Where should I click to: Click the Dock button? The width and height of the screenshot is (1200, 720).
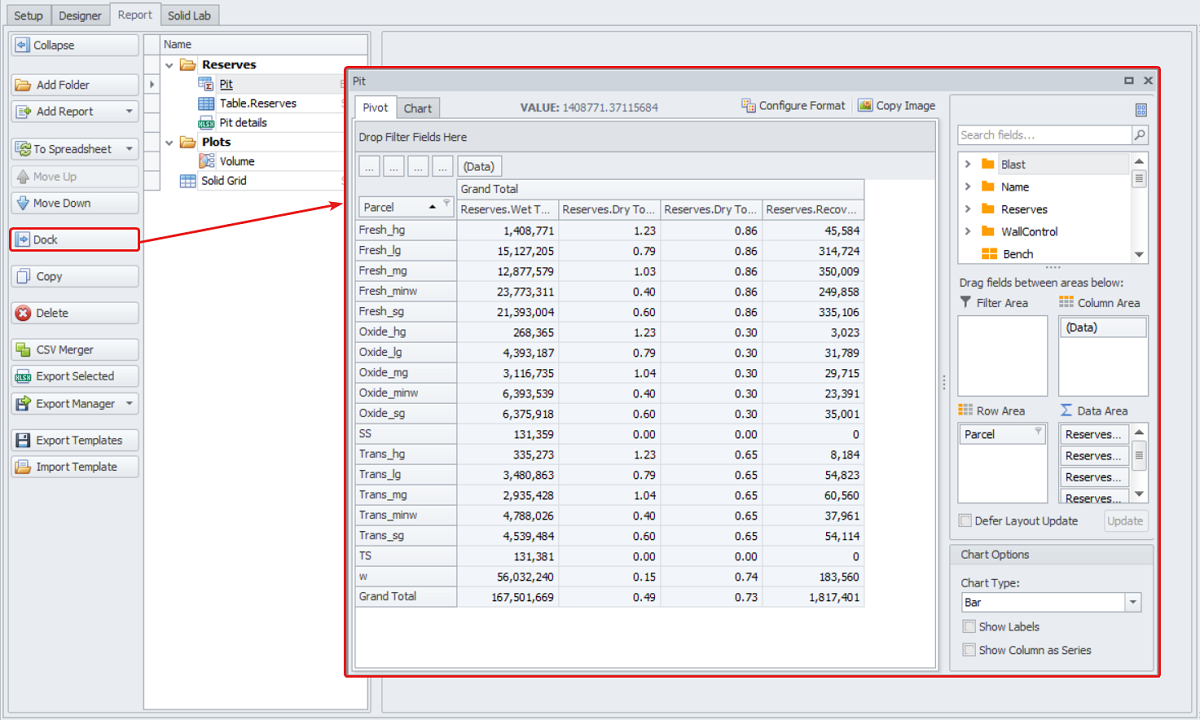pos(74,240)
